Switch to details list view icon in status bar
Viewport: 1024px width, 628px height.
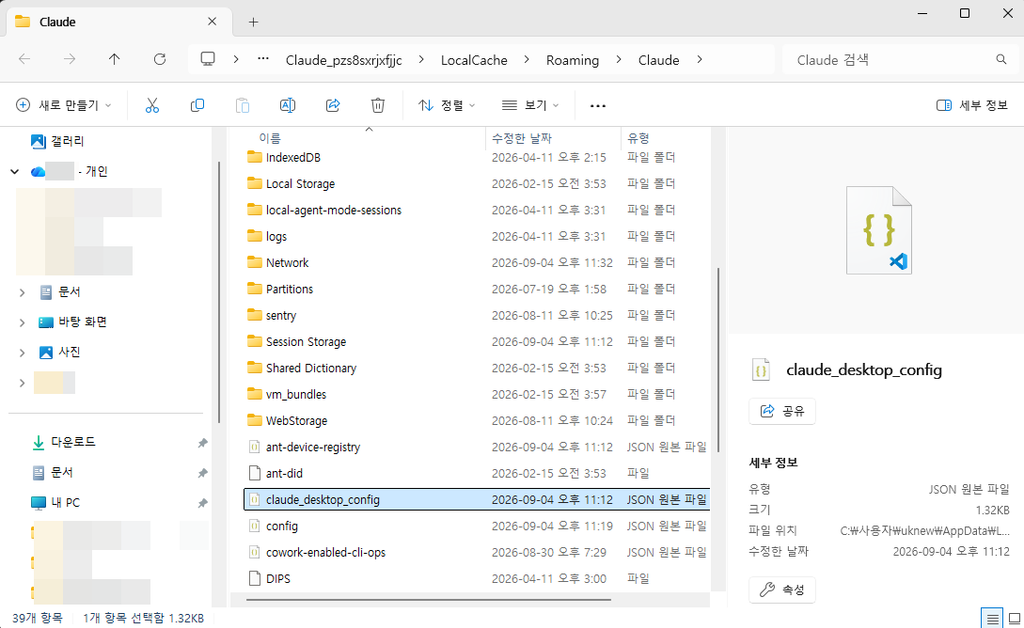pyautogui.click(x=993, y=618)
